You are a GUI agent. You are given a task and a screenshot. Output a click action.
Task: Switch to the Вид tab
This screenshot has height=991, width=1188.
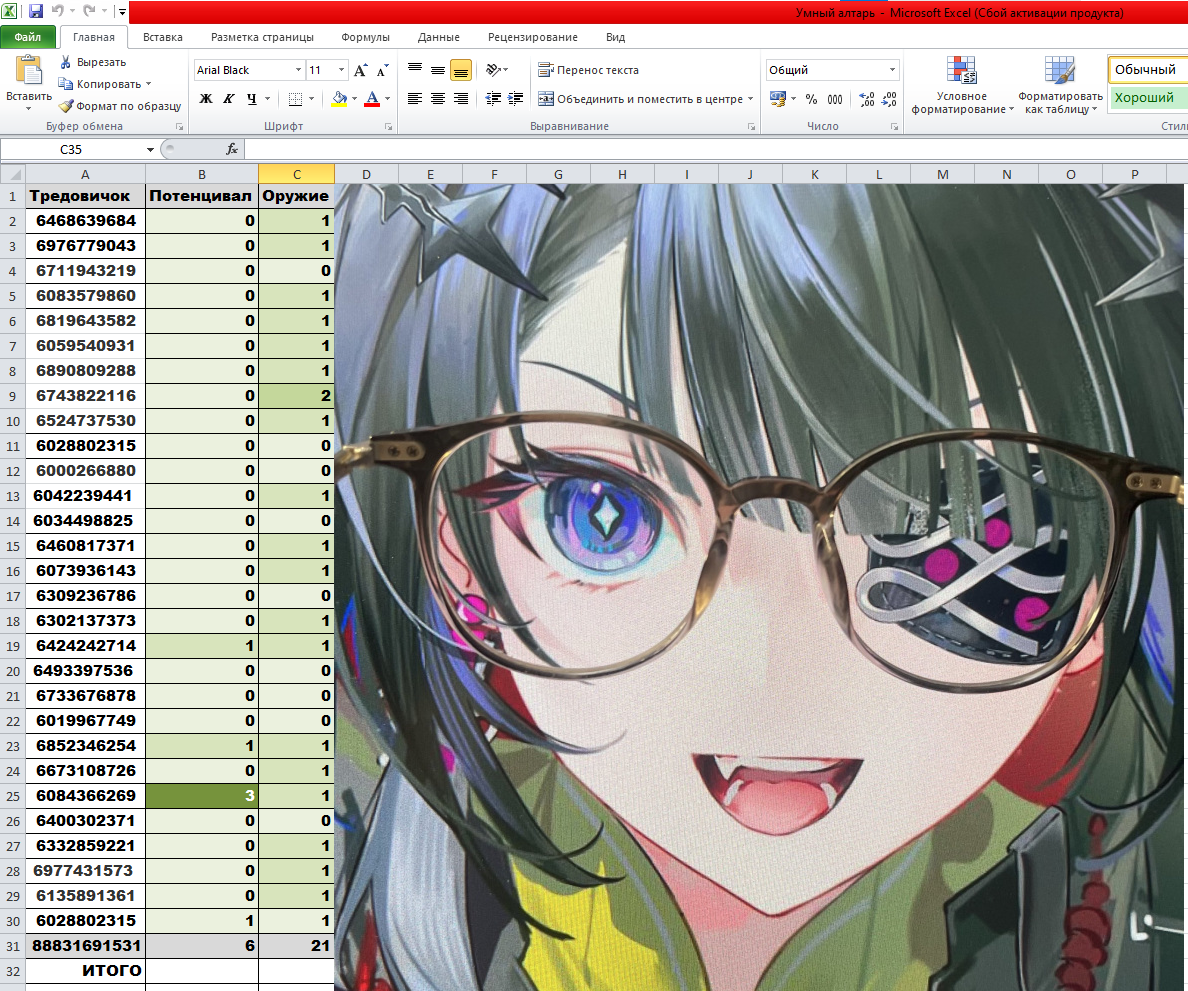615,37
